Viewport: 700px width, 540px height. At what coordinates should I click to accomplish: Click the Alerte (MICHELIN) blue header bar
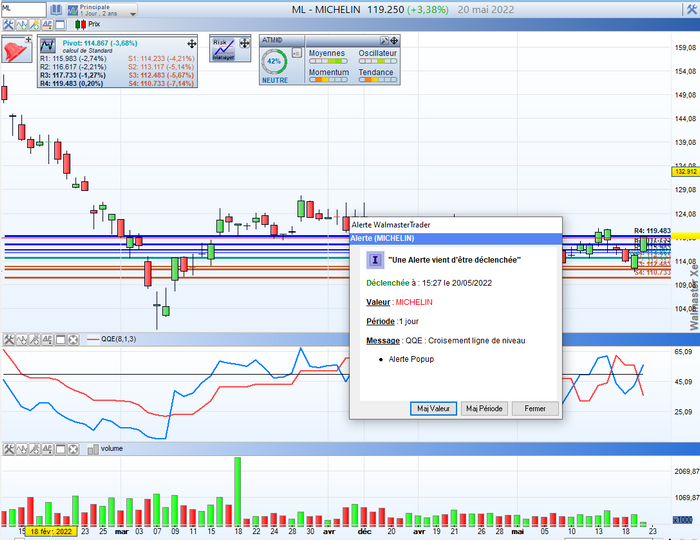[x=455, y=238]
